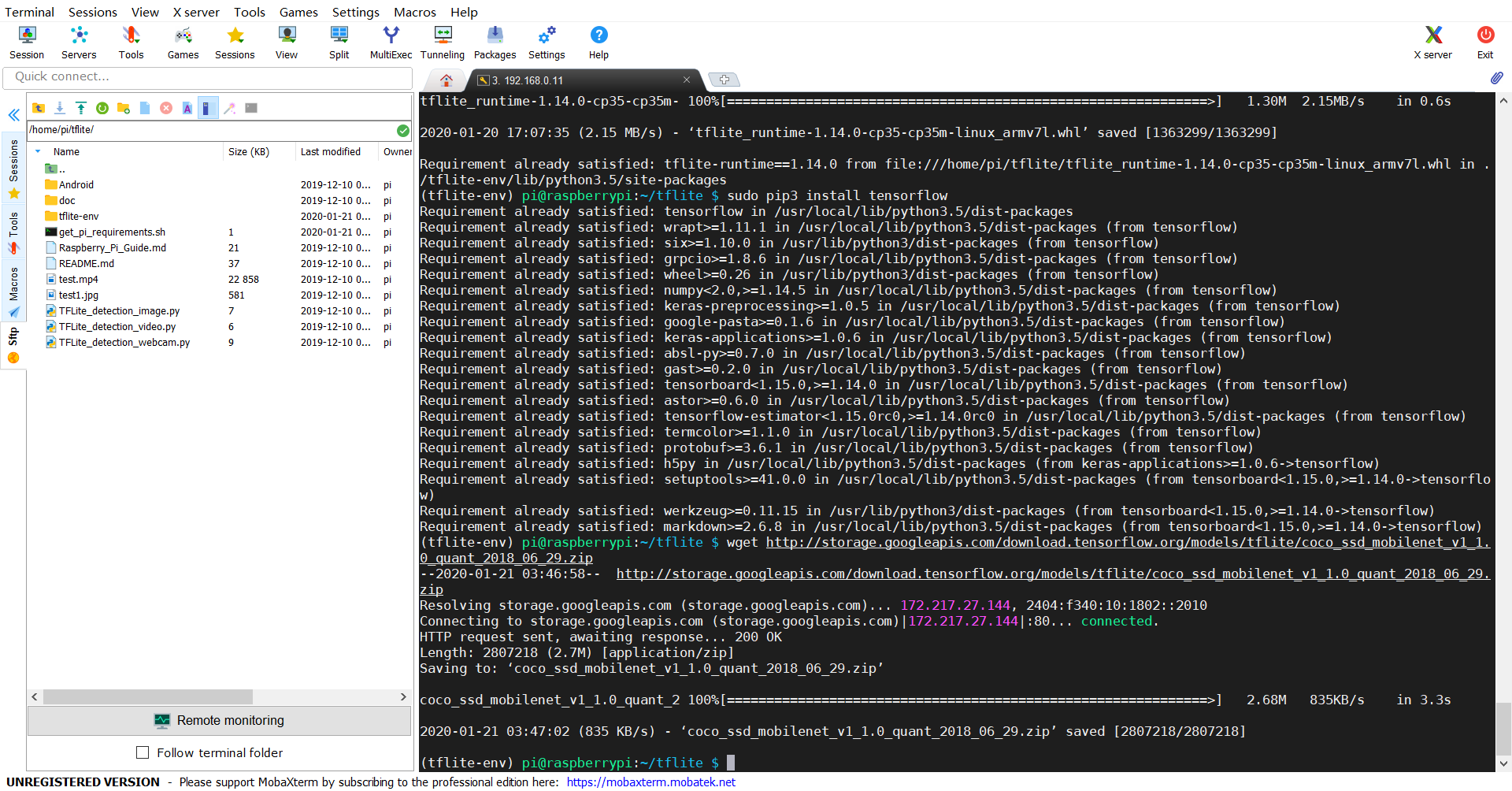
Task: Open the Macros vertical sidebar tab
Action: click(x=13, y=292)
